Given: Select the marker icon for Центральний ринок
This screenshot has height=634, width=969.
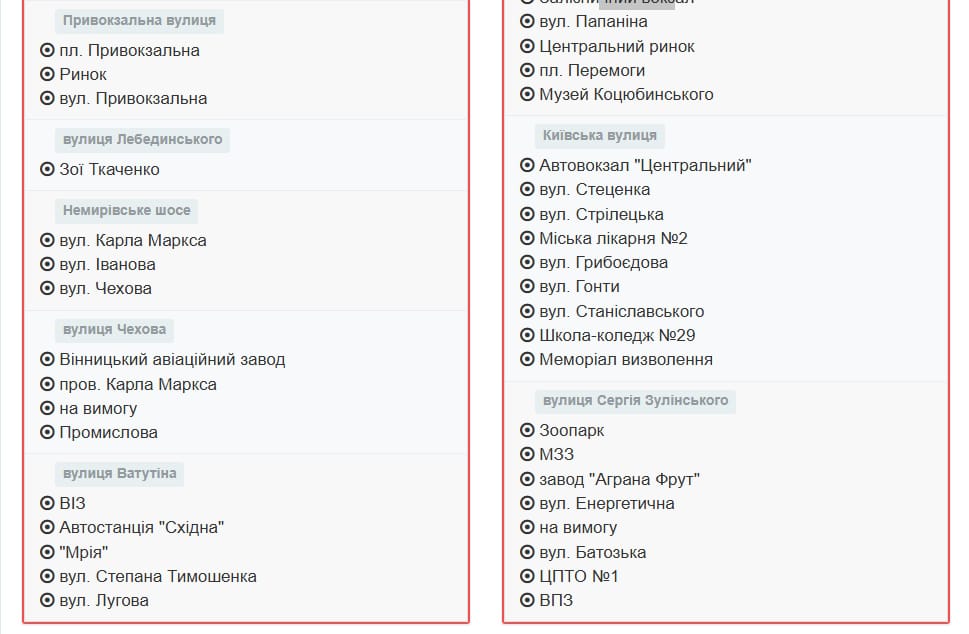Looking at the screenshot, I should pos(525,46).
